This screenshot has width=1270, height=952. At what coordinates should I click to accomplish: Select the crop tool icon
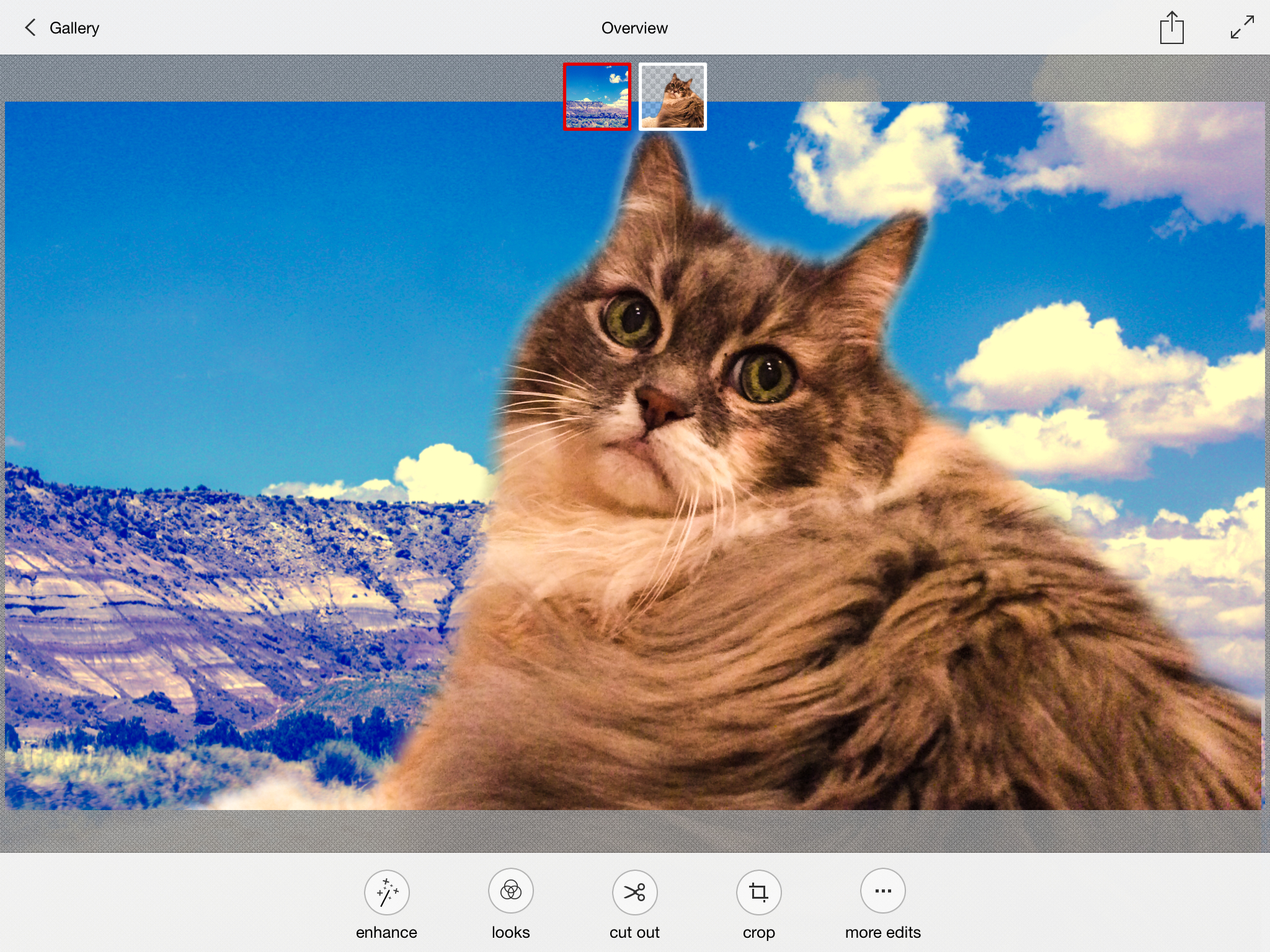759,892
